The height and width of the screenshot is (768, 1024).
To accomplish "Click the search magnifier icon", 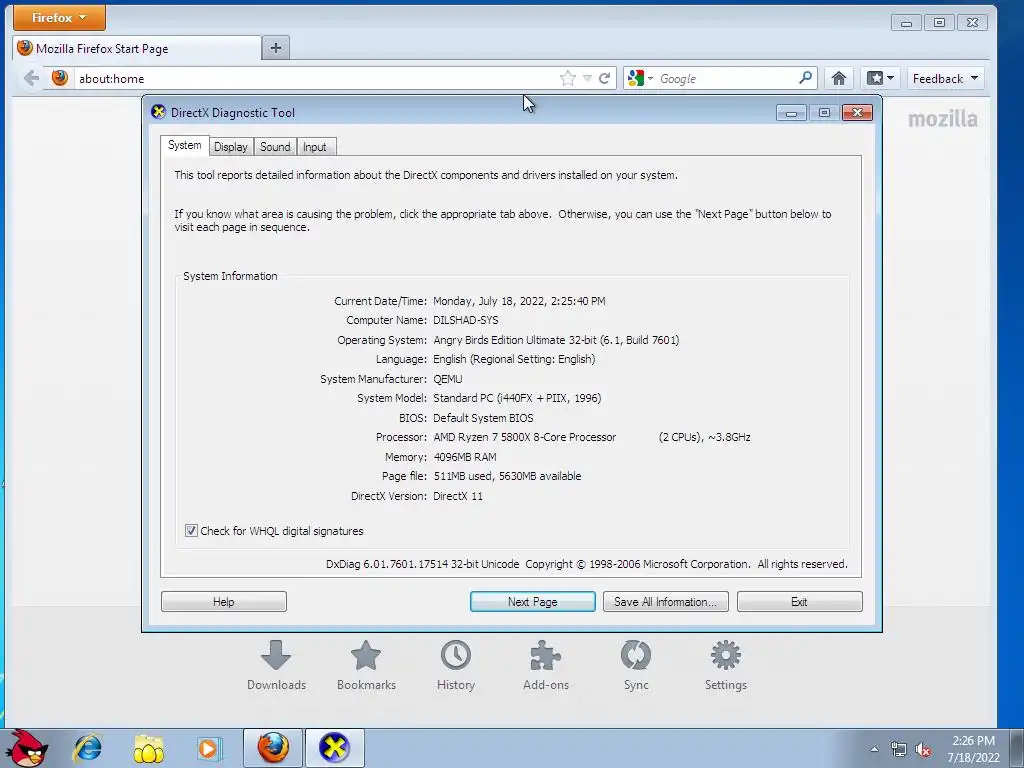I will pos(806,78).
